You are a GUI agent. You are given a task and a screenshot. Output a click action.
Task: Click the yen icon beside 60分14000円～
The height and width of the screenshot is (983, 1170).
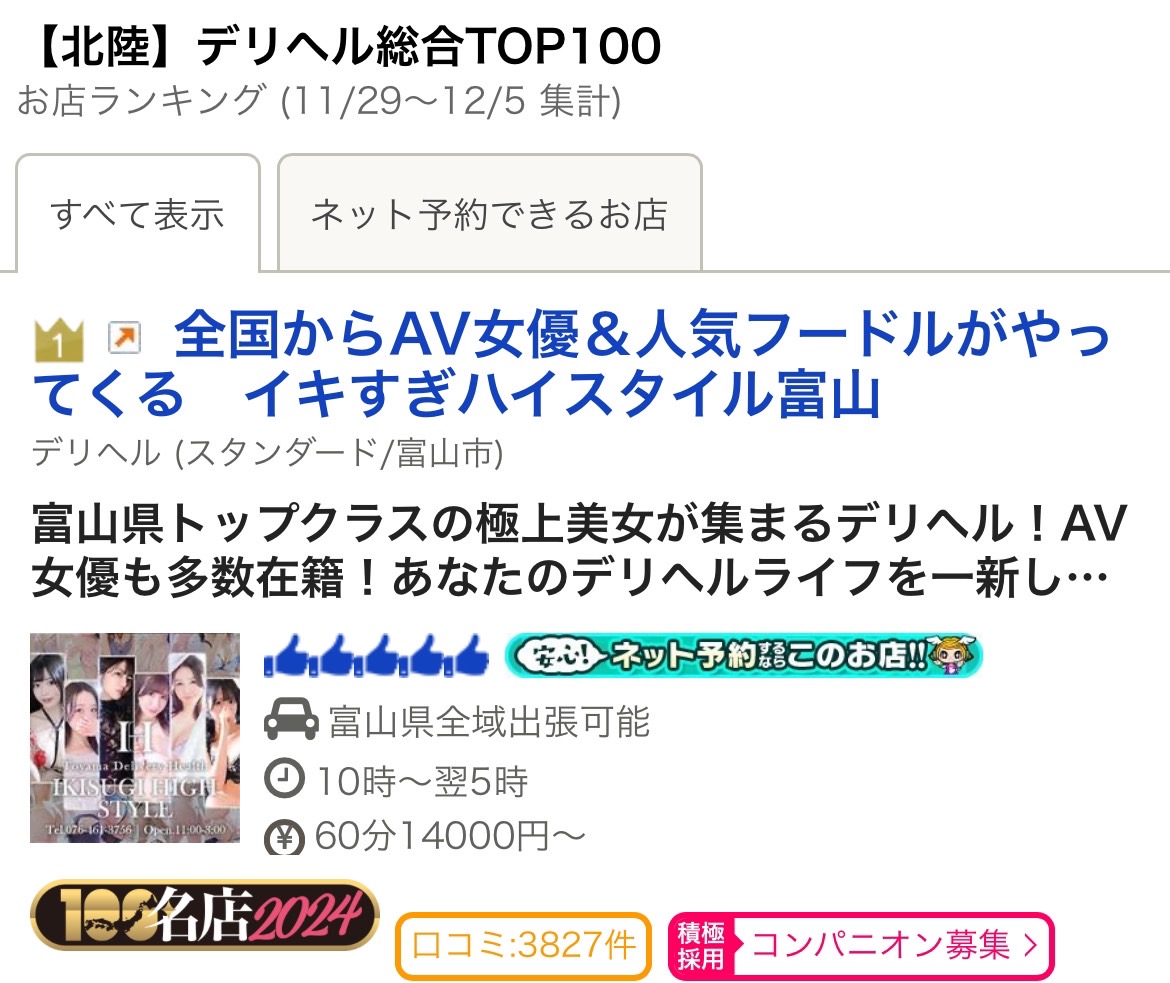(x=284, y=837)
